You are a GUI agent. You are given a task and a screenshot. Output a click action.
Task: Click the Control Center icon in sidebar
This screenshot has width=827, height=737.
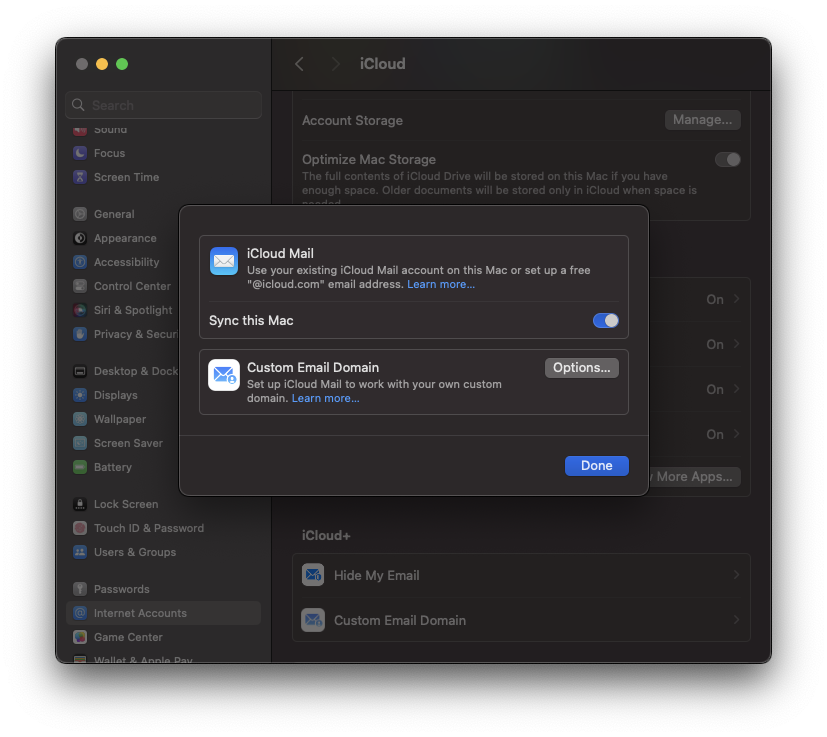pyautogui.click(x=80, y=286)
